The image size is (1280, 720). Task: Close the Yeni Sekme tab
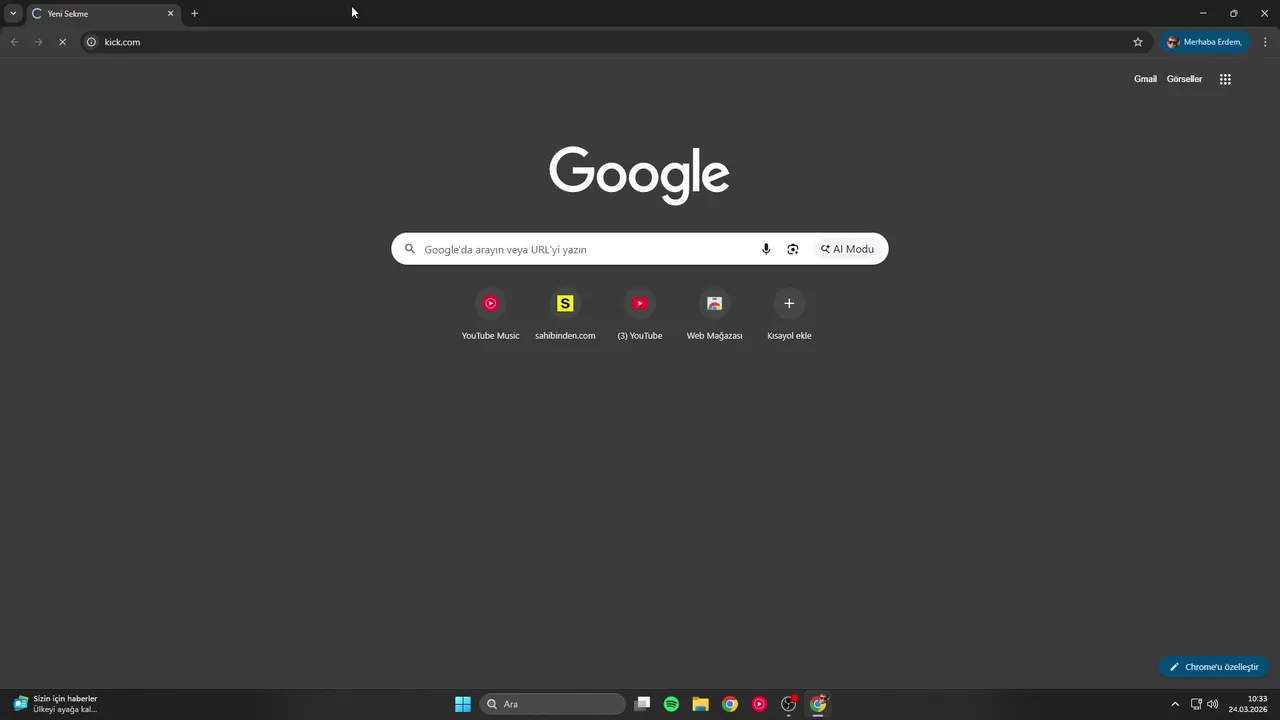point(170,14)
